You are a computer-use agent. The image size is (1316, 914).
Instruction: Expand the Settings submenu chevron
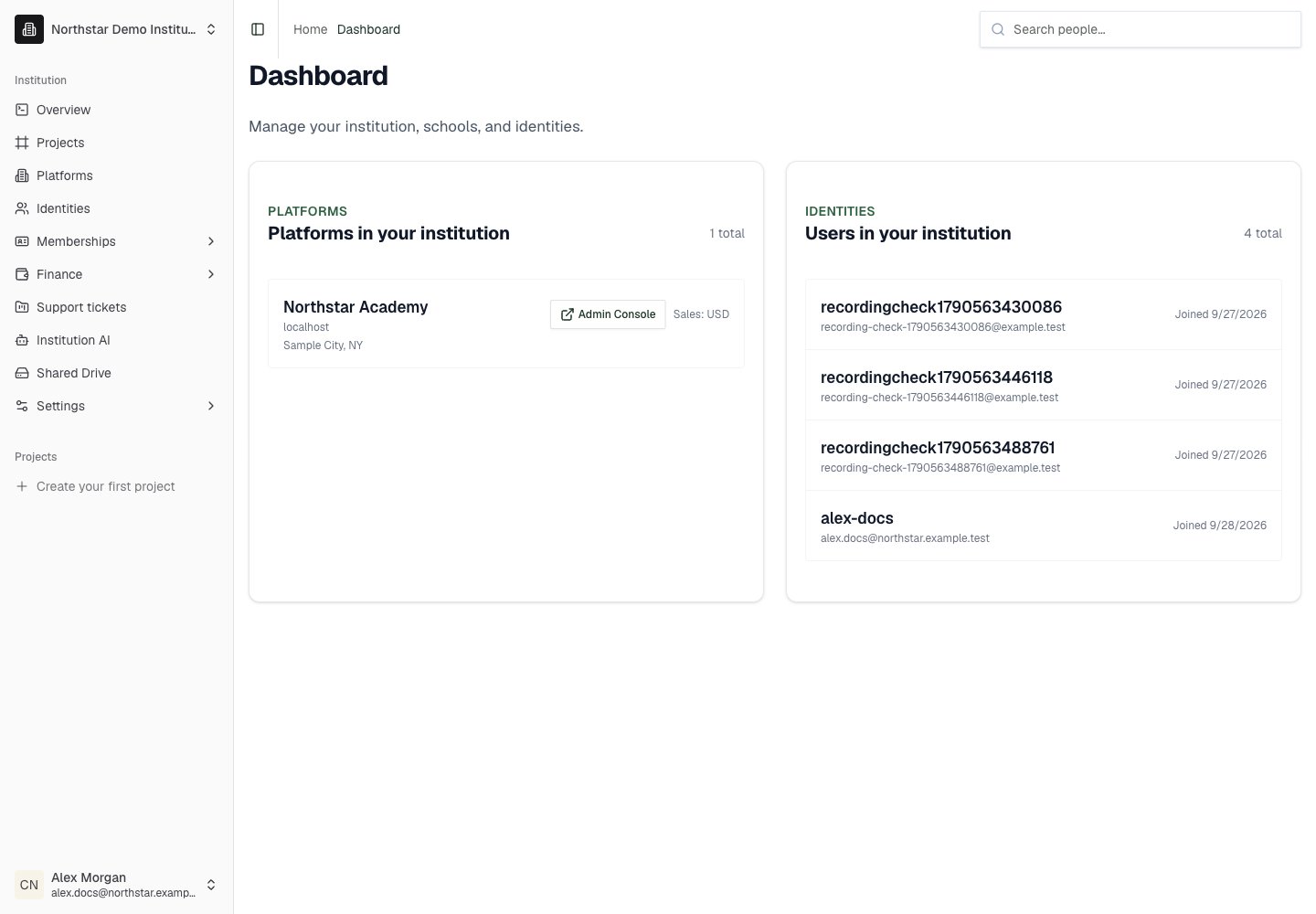pyautogui.click(x=211, y=406)
